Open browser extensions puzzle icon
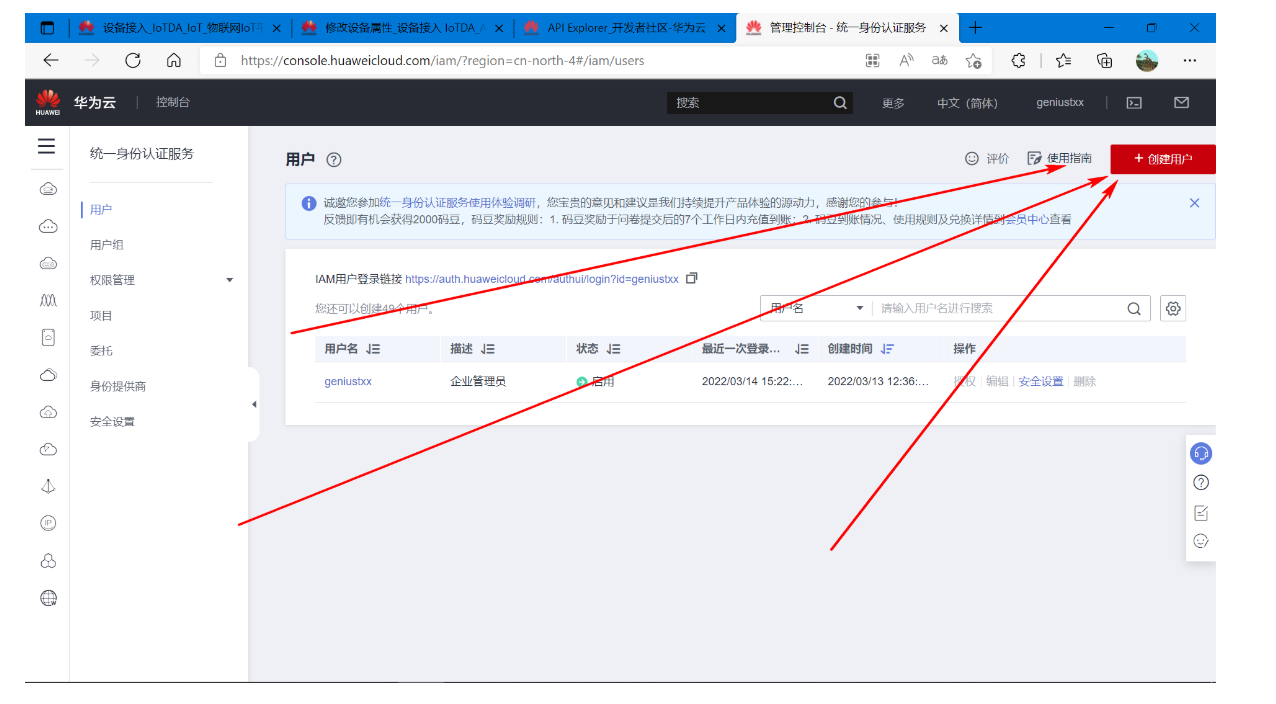The image size is (1276, 704). point(1018,61)
